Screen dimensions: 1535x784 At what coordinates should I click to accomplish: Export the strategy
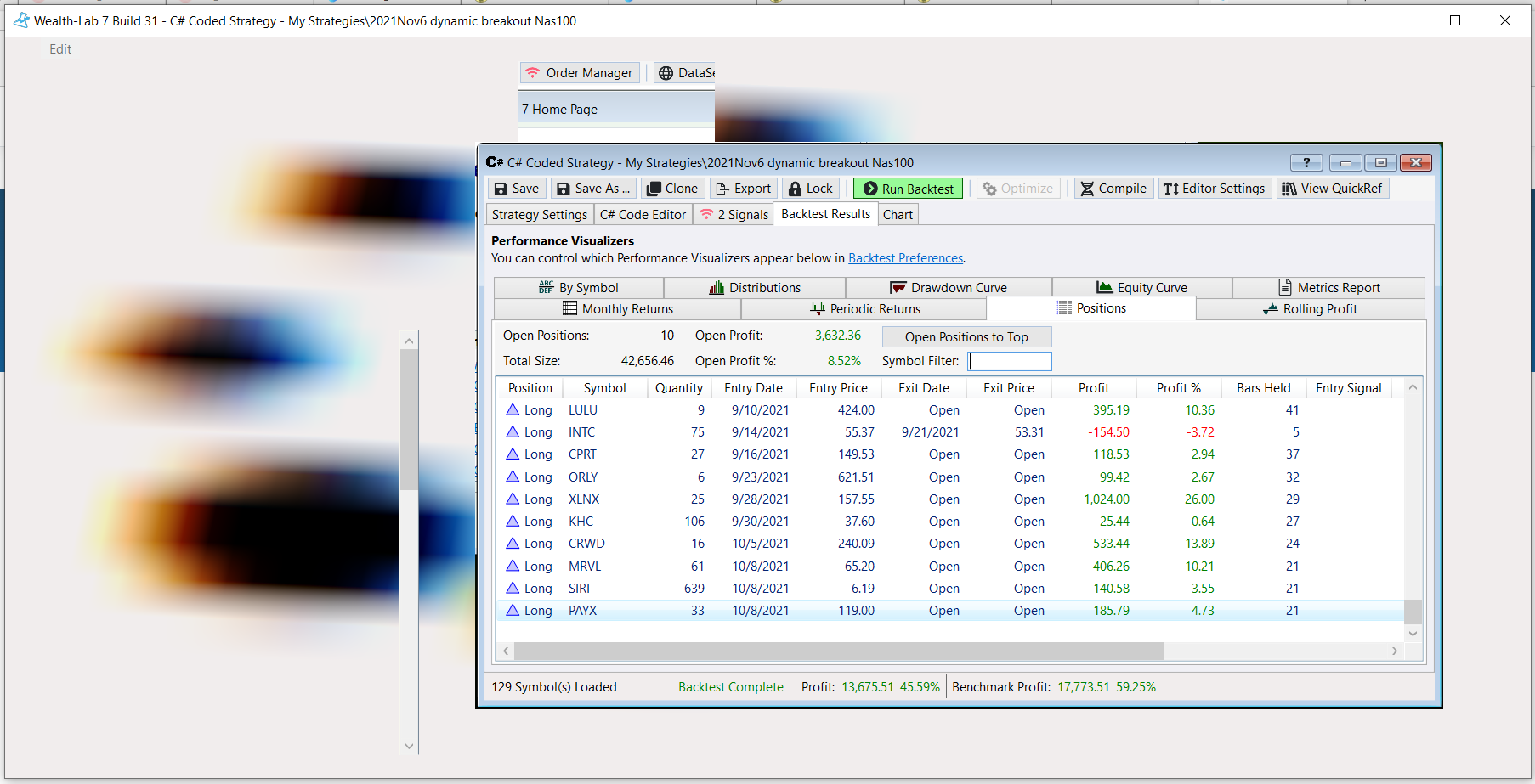point(744,189)
